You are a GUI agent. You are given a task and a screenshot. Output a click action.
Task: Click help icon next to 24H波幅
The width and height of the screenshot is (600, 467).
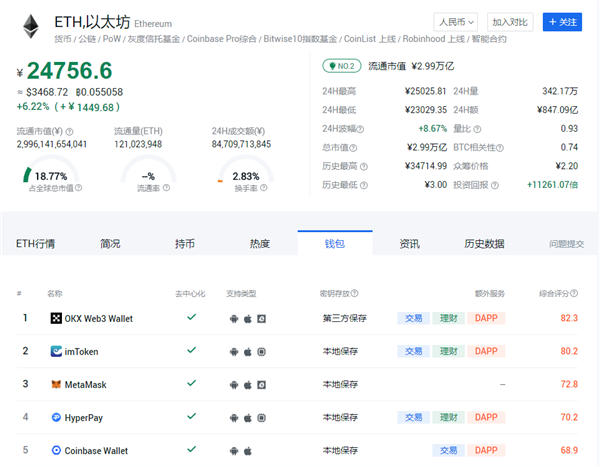click(x=360, y=129)
